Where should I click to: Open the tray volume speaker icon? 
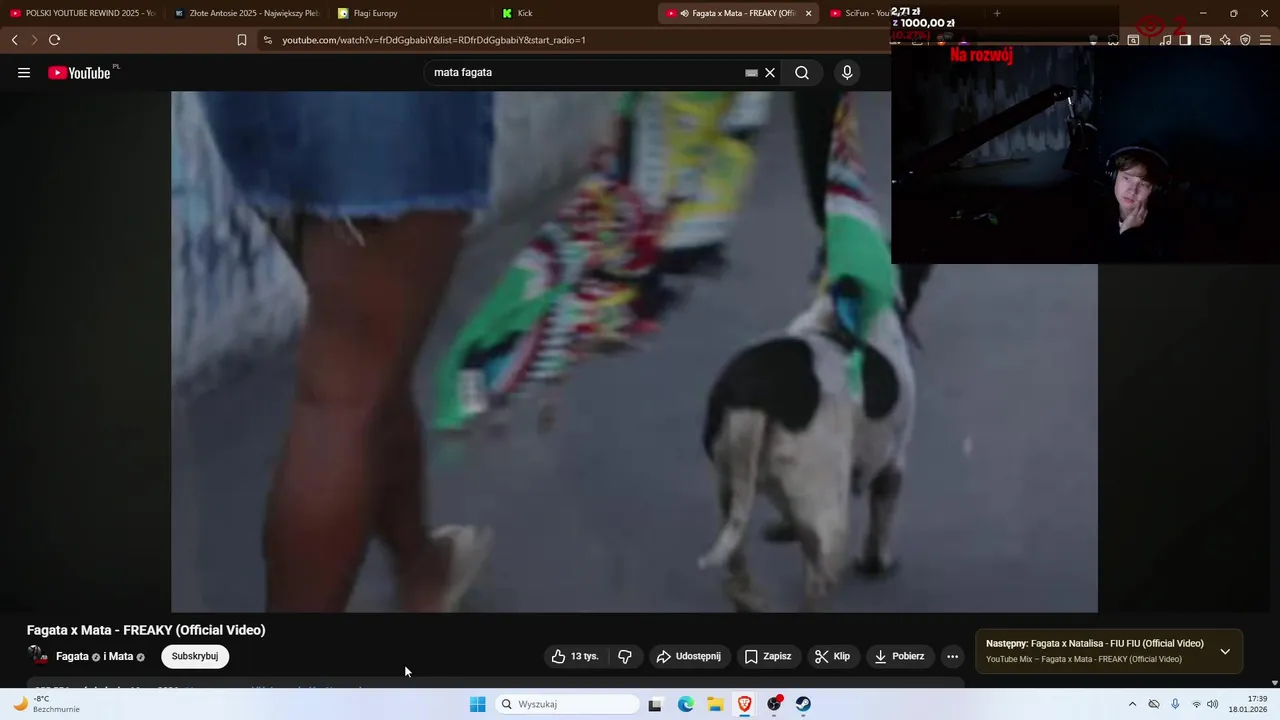pyautogui.click(x=1213, y=704)
